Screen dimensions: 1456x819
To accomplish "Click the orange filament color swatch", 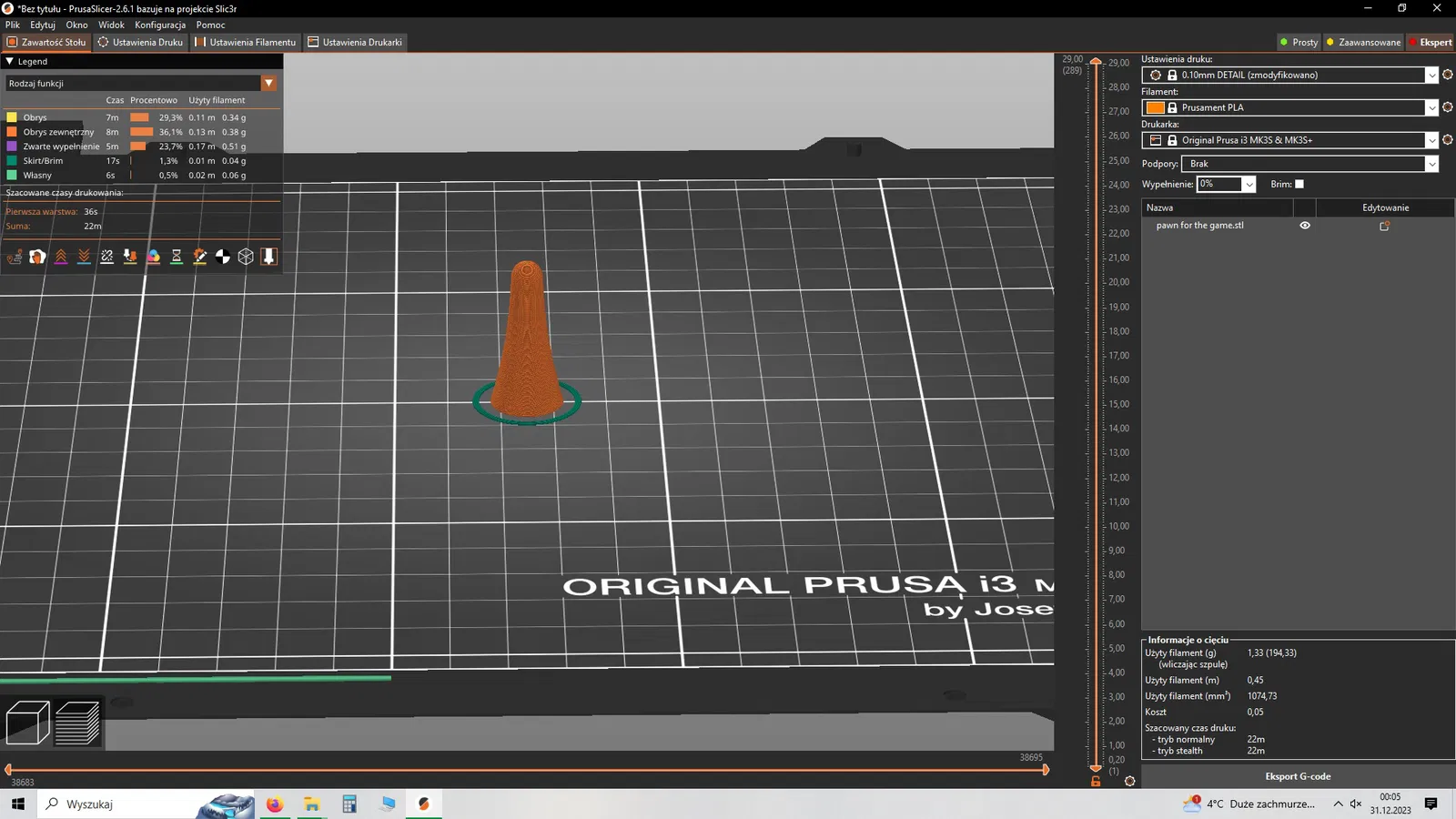I will click(x=1156, y=107).
